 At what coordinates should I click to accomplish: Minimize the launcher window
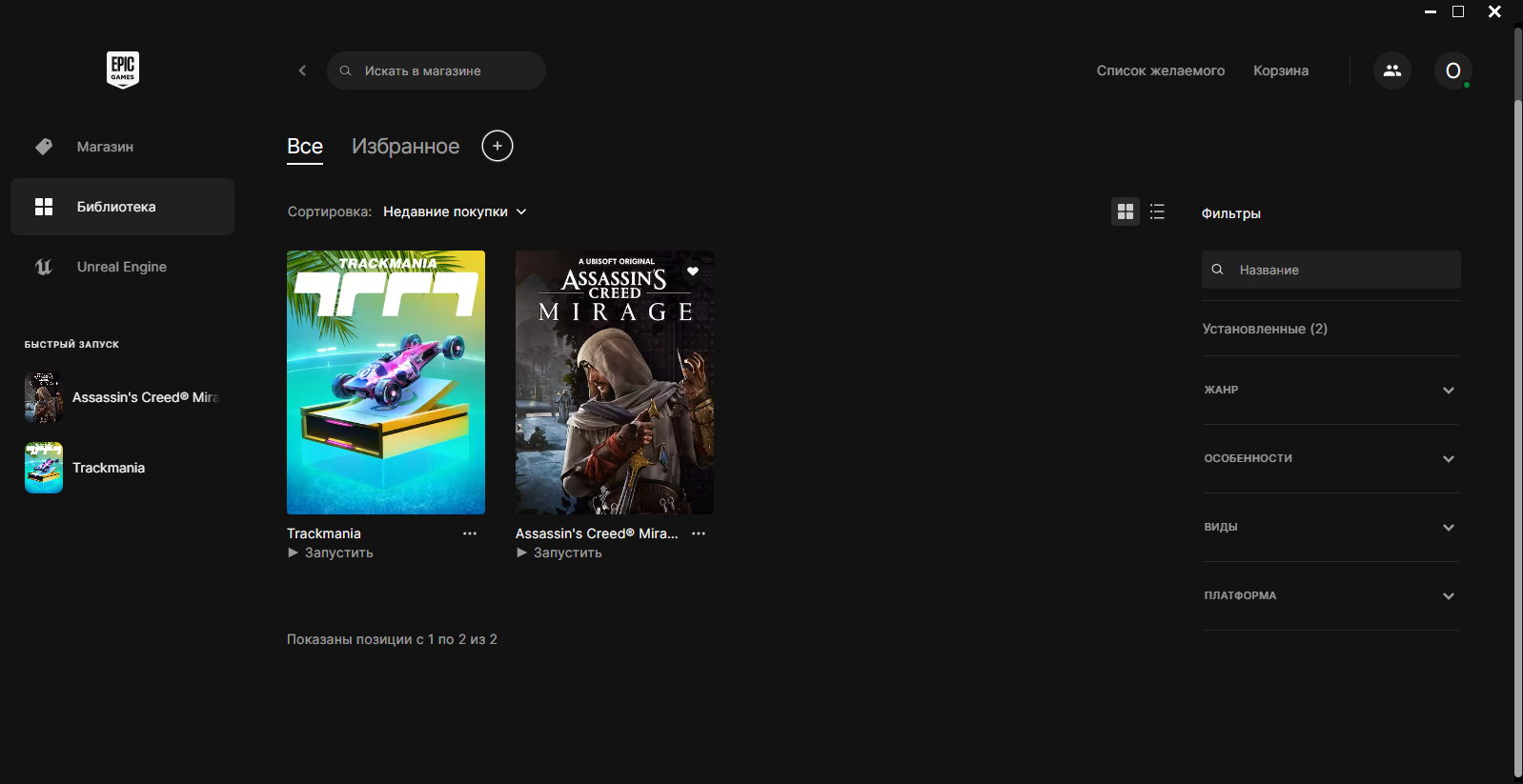[1431, 11]
